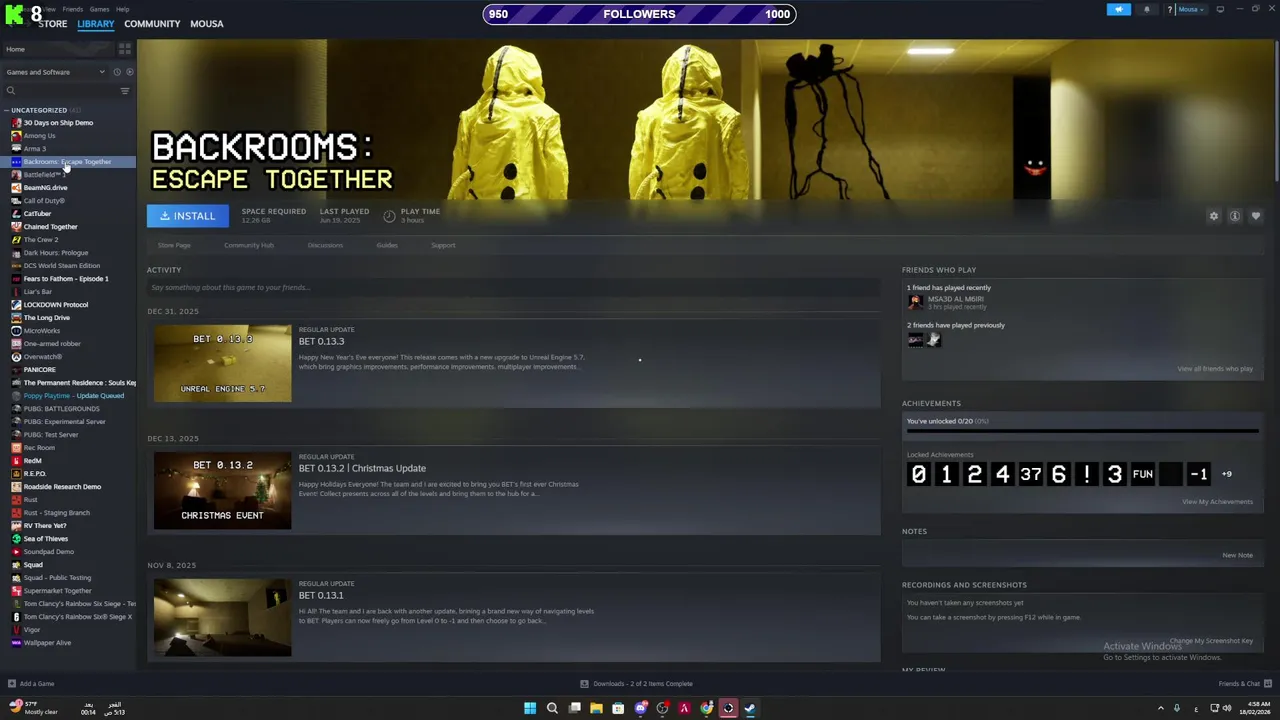
Task: Open the Discussions link
Action: point(325,245)
